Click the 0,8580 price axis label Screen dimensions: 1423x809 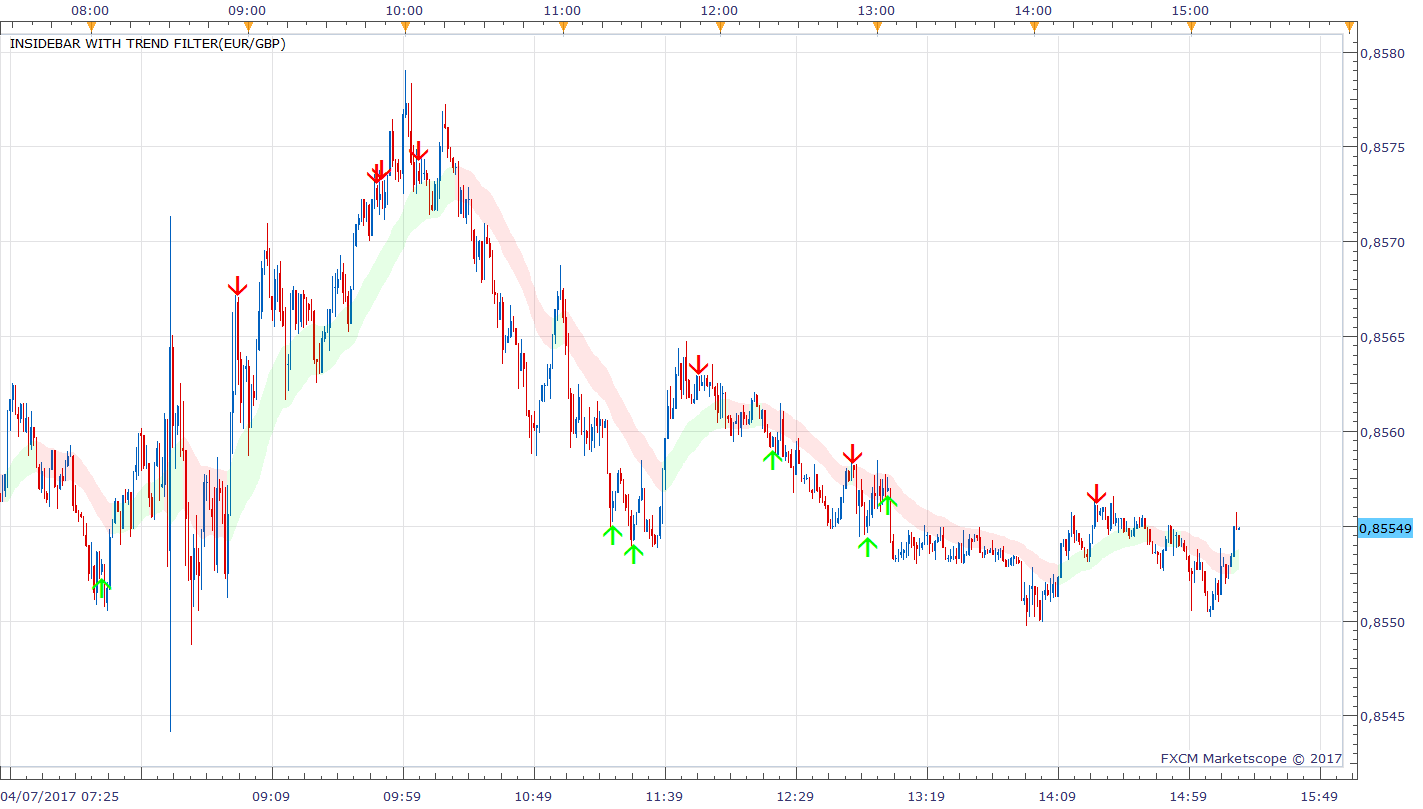point(1384,53)
